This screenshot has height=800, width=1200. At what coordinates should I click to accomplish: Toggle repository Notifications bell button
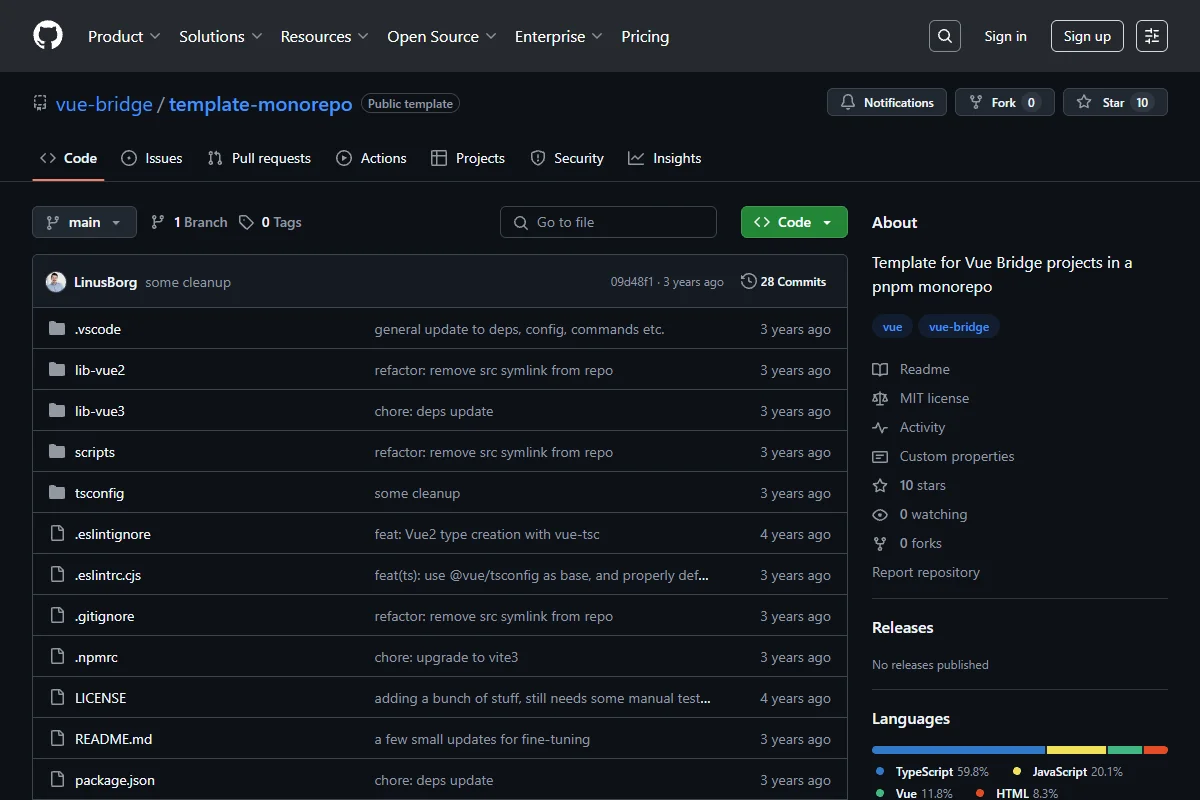(887, 102)
